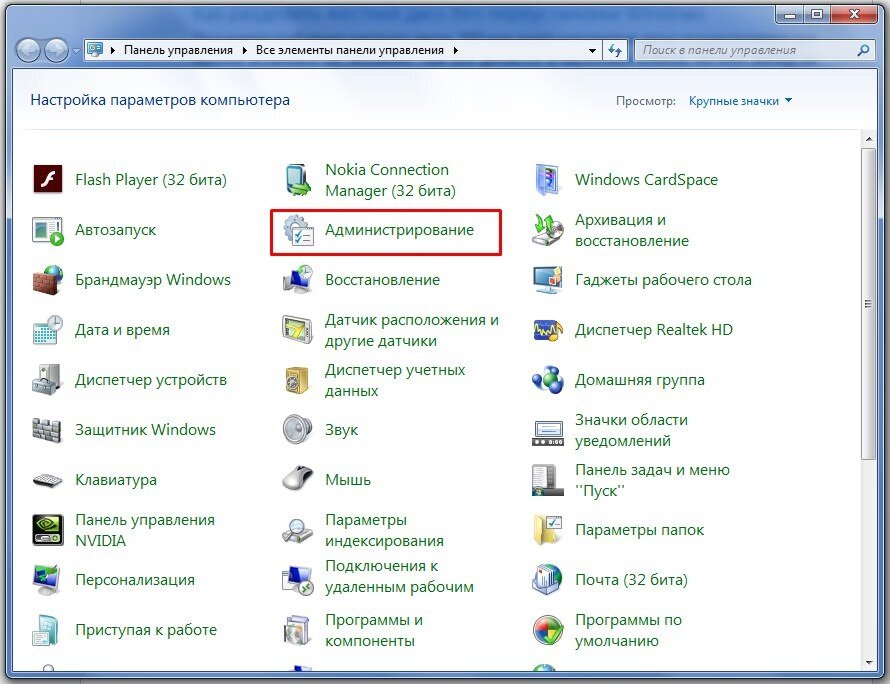Open the Клавиатура keyboard icon
890x684 pixels.
(48, 480)
